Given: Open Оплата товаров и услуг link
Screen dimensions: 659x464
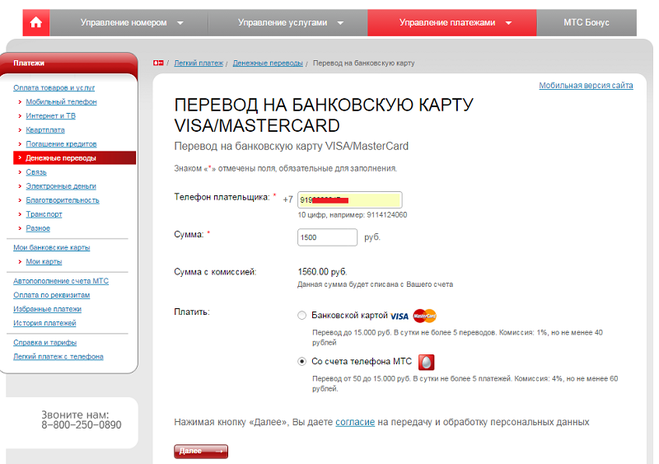Looking at the screenshot, I should tap(54, 88).
